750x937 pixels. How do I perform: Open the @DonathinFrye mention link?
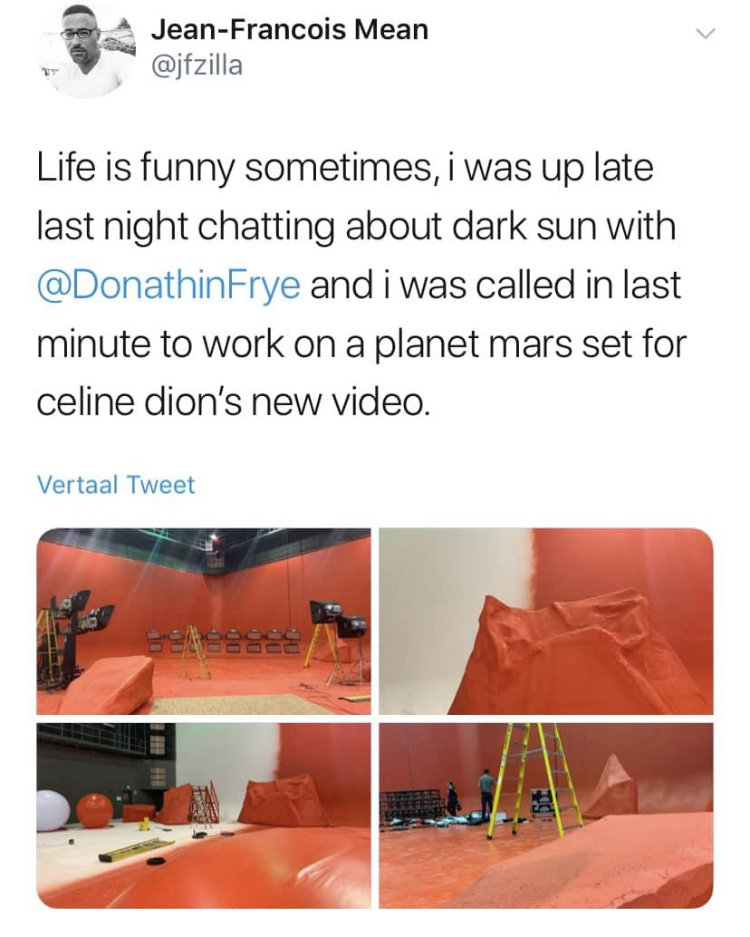169,285
